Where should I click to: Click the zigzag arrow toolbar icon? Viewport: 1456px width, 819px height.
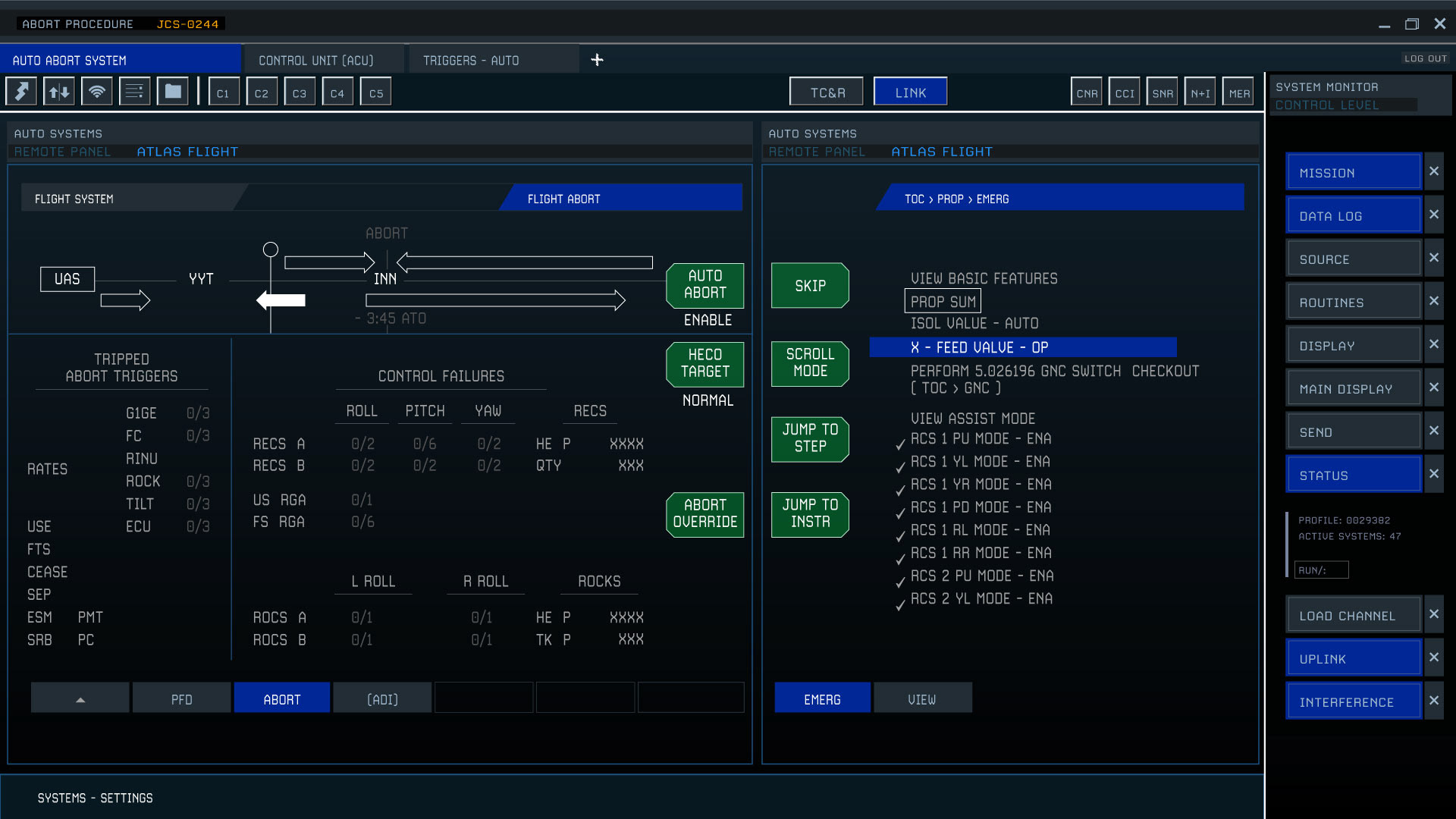pos(21,92)
